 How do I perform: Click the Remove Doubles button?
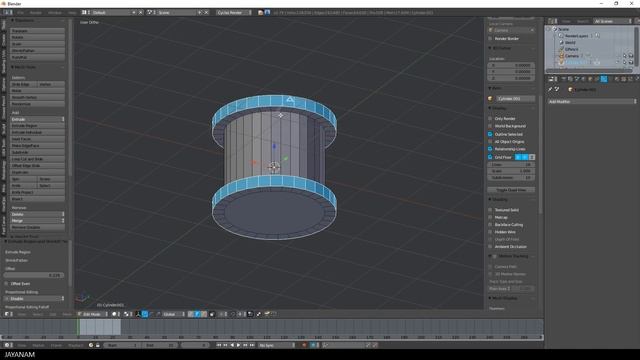(38, 227)
